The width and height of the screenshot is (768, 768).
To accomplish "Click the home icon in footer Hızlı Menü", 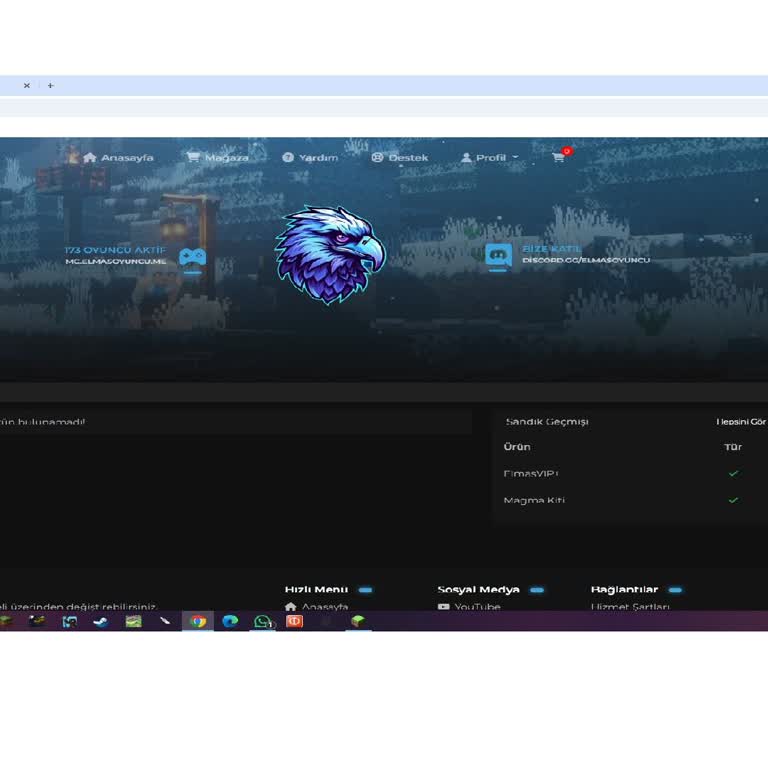I will point(290,606).
